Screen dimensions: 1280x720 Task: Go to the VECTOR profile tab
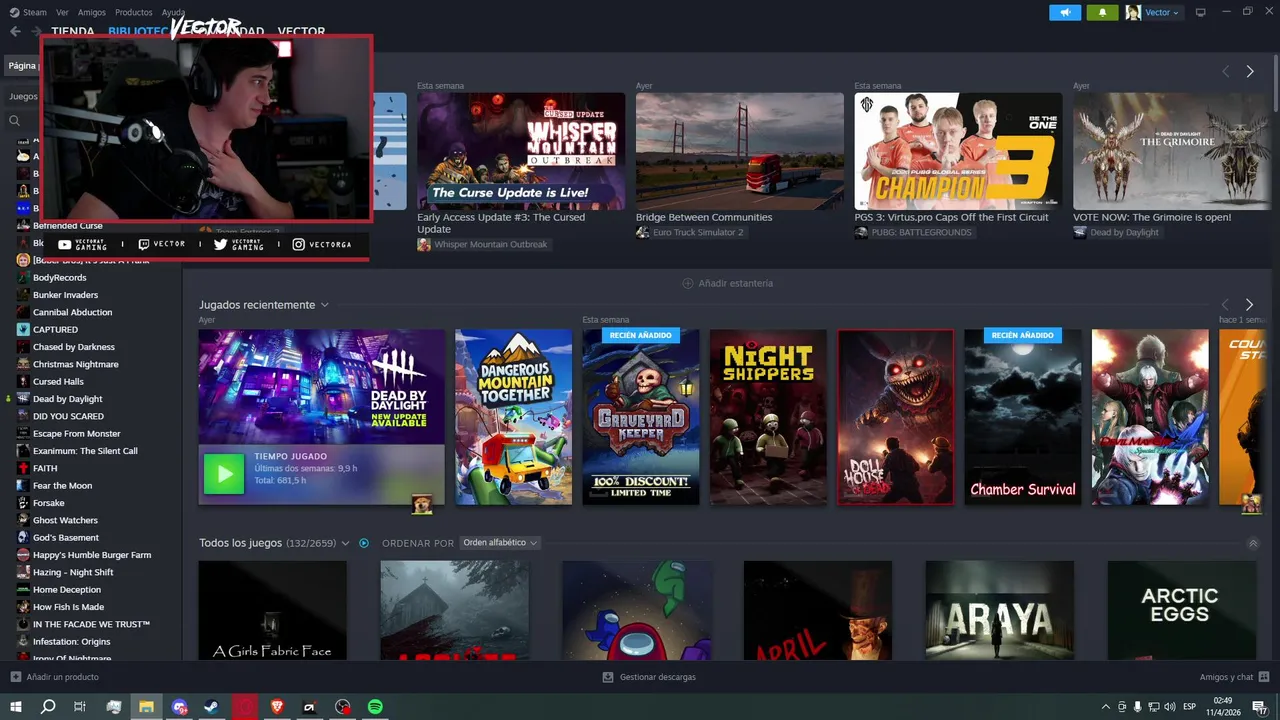click(301, 32)
